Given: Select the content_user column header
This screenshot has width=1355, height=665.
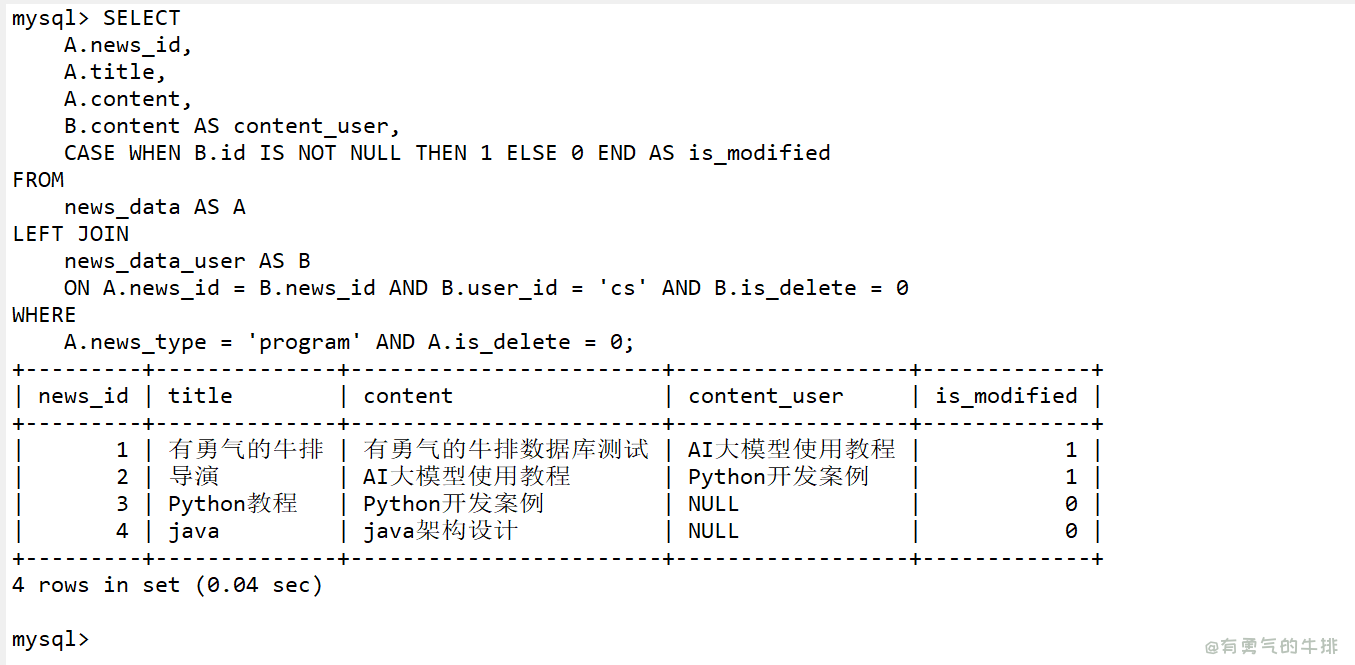Looking at the screenshot, I should click(x=765, y=396).
